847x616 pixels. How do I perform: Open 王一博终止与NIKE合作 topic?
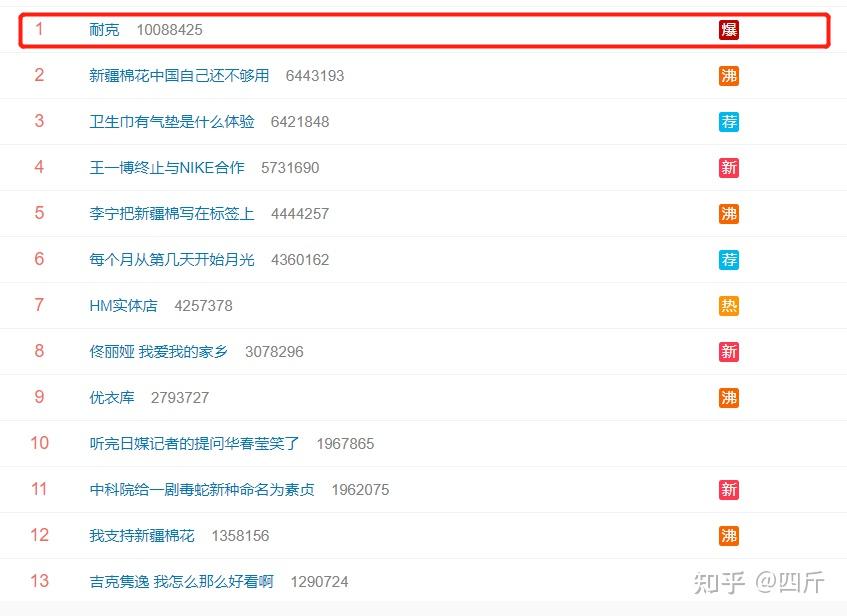(167, 168)
